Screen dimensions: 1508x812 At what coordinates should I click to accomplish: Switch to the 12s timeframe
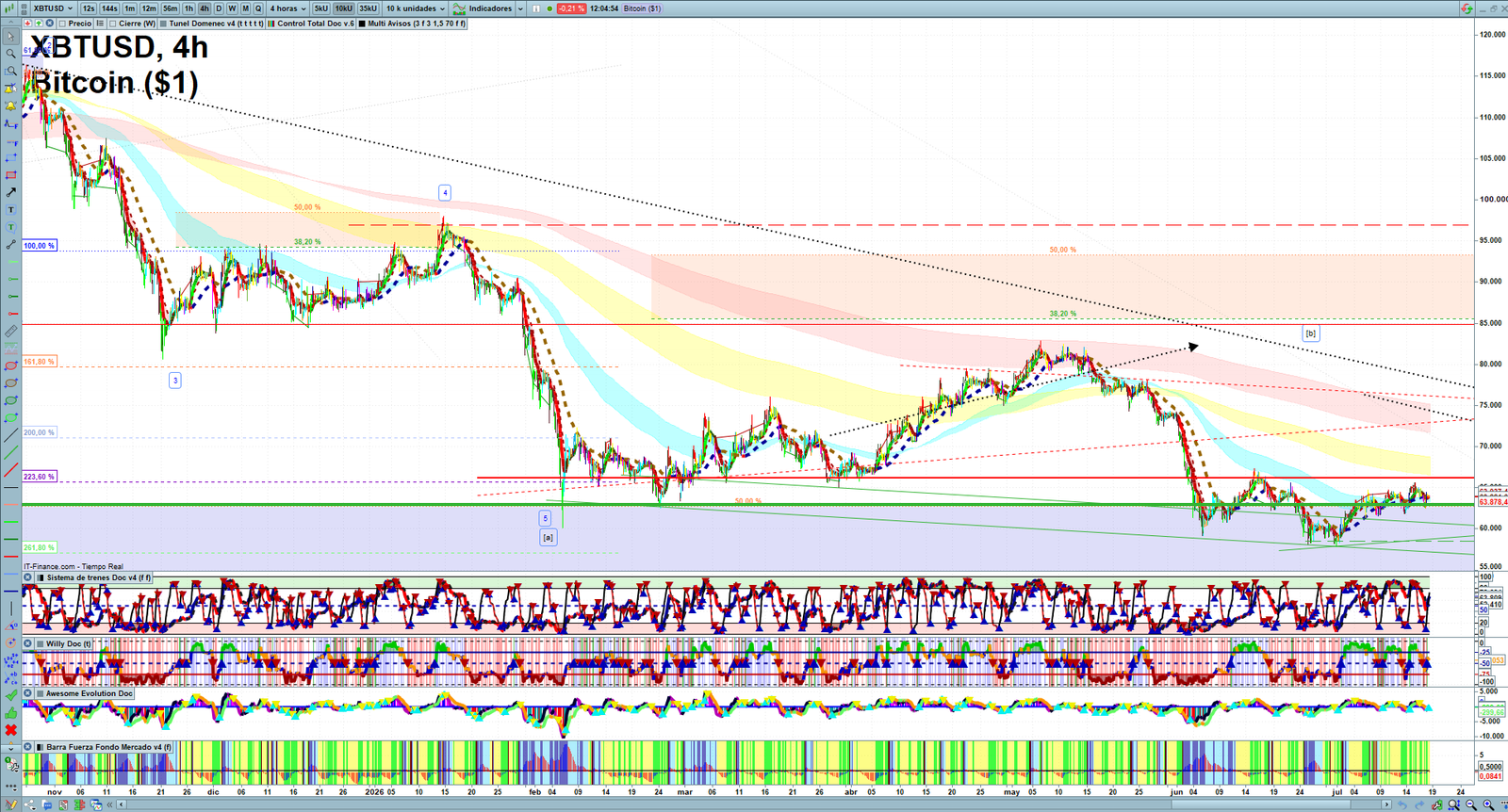pos(88,8)
